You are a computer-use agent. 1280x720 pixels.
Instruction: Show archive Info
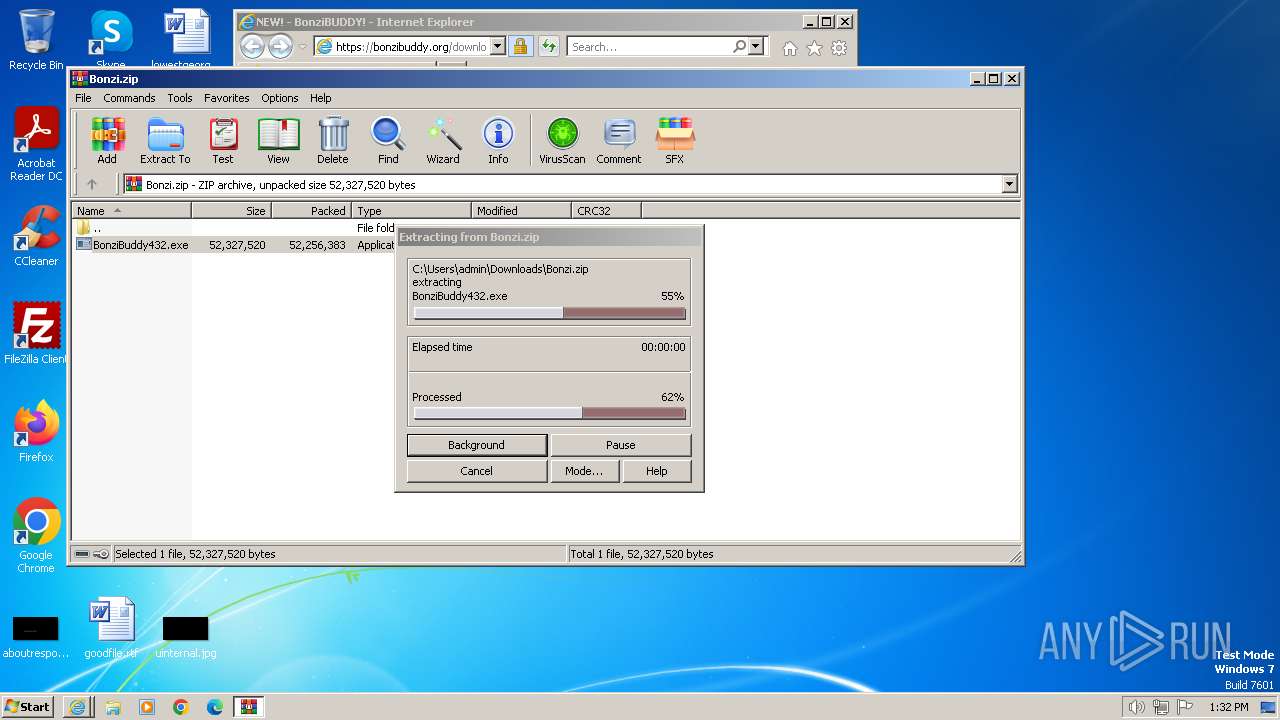pos(498,141)
